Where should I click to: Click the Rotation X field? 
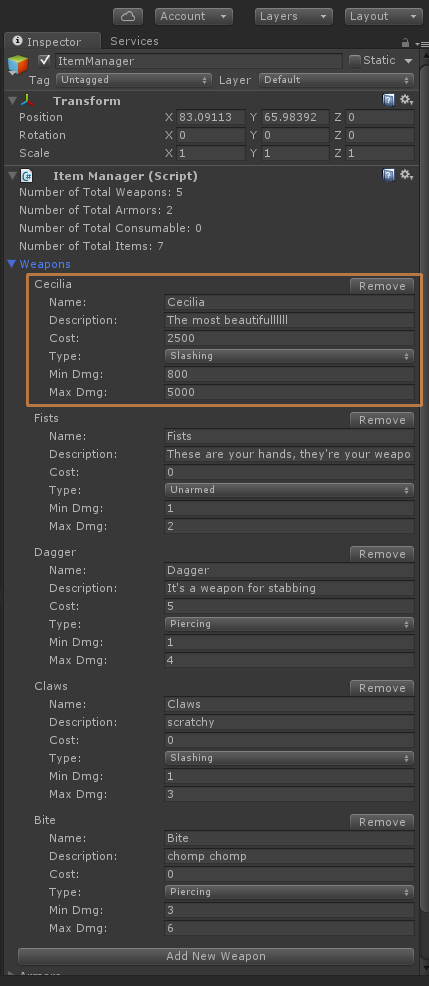tap(211, 135)
